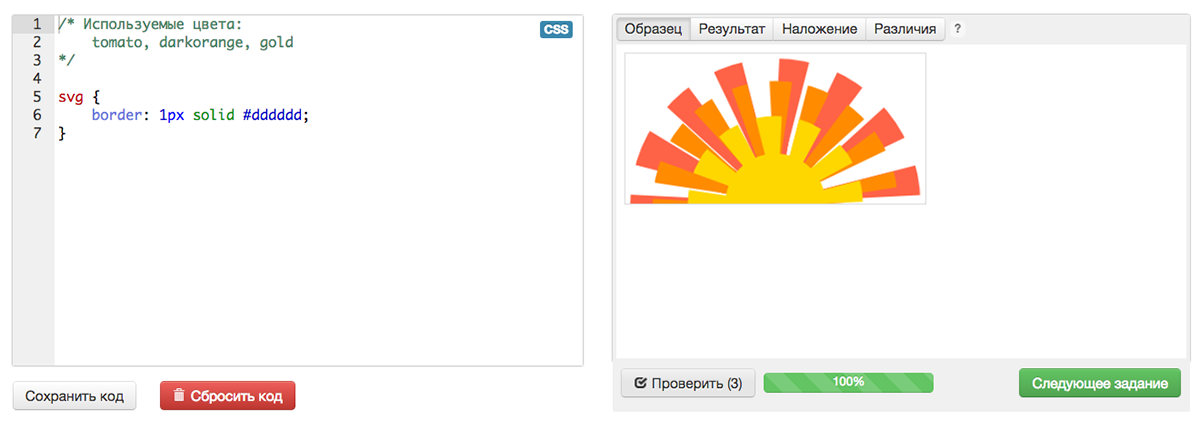Click line number 7 in the gutter
The image size is (1200, 431).
[36, 133]
